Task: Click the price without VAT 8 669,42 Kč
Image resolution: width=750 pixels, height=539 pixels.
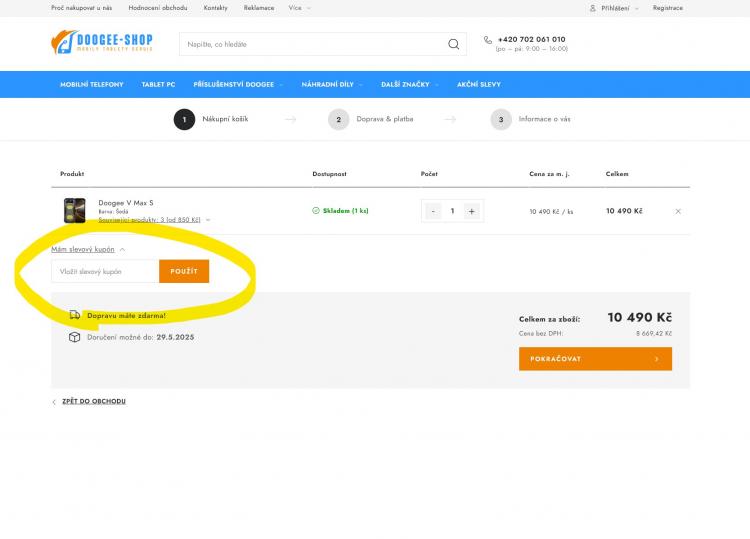Action: (x=654, y=333)
